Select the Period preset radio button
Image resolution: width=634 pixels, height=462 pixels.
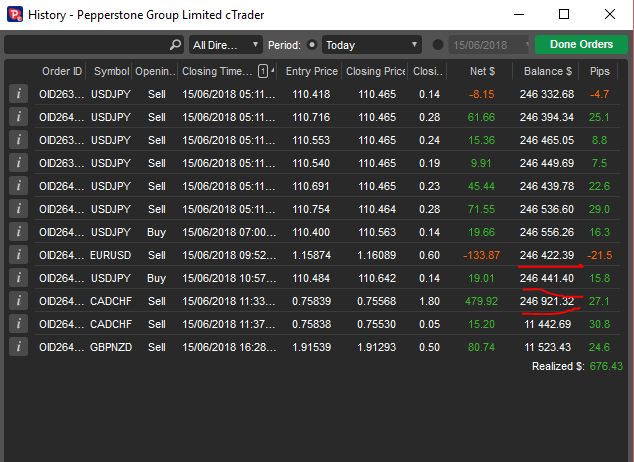click(312, 44)
